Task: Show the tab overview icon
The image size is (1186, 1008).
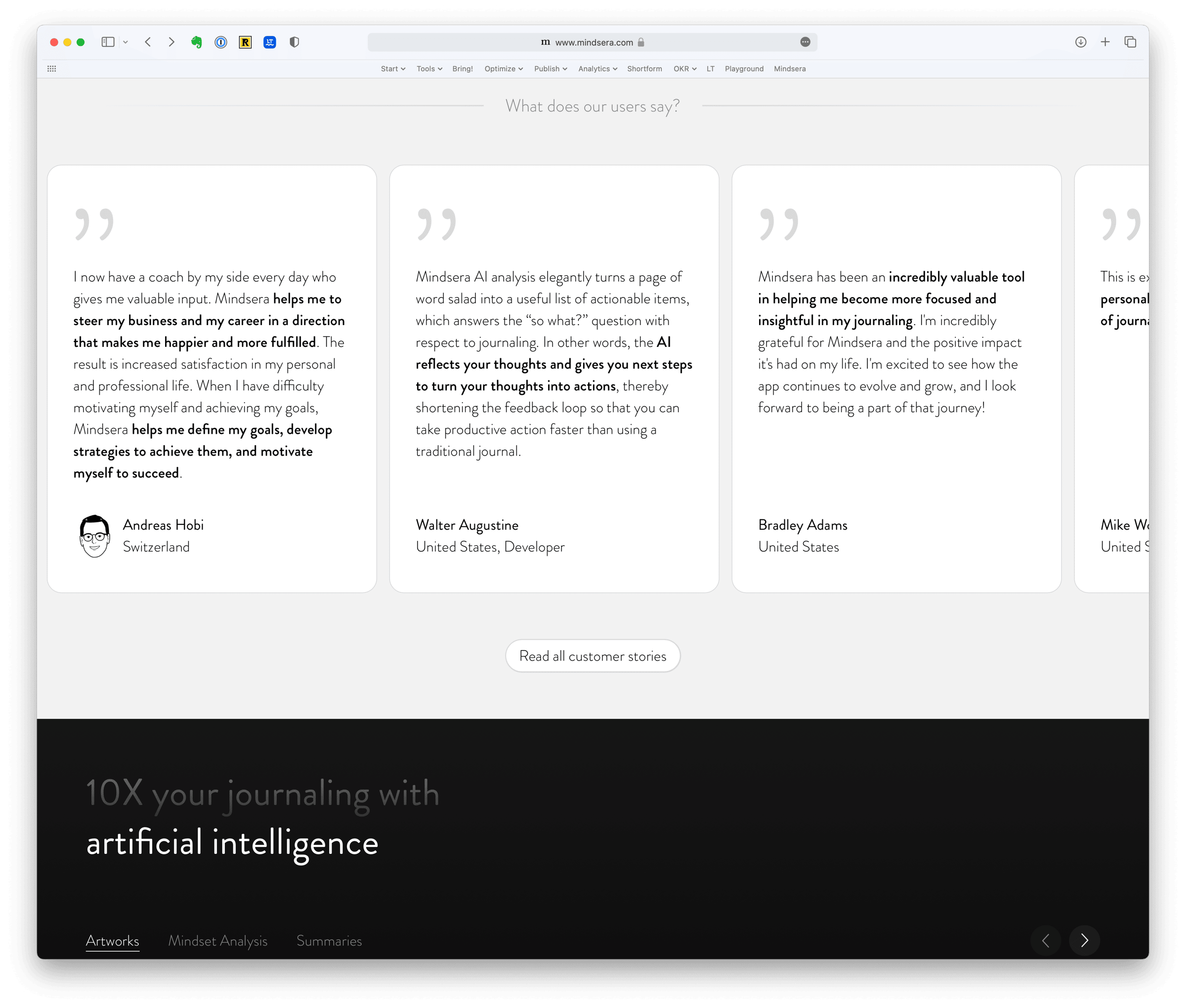Action: (x=1130, y=42)
